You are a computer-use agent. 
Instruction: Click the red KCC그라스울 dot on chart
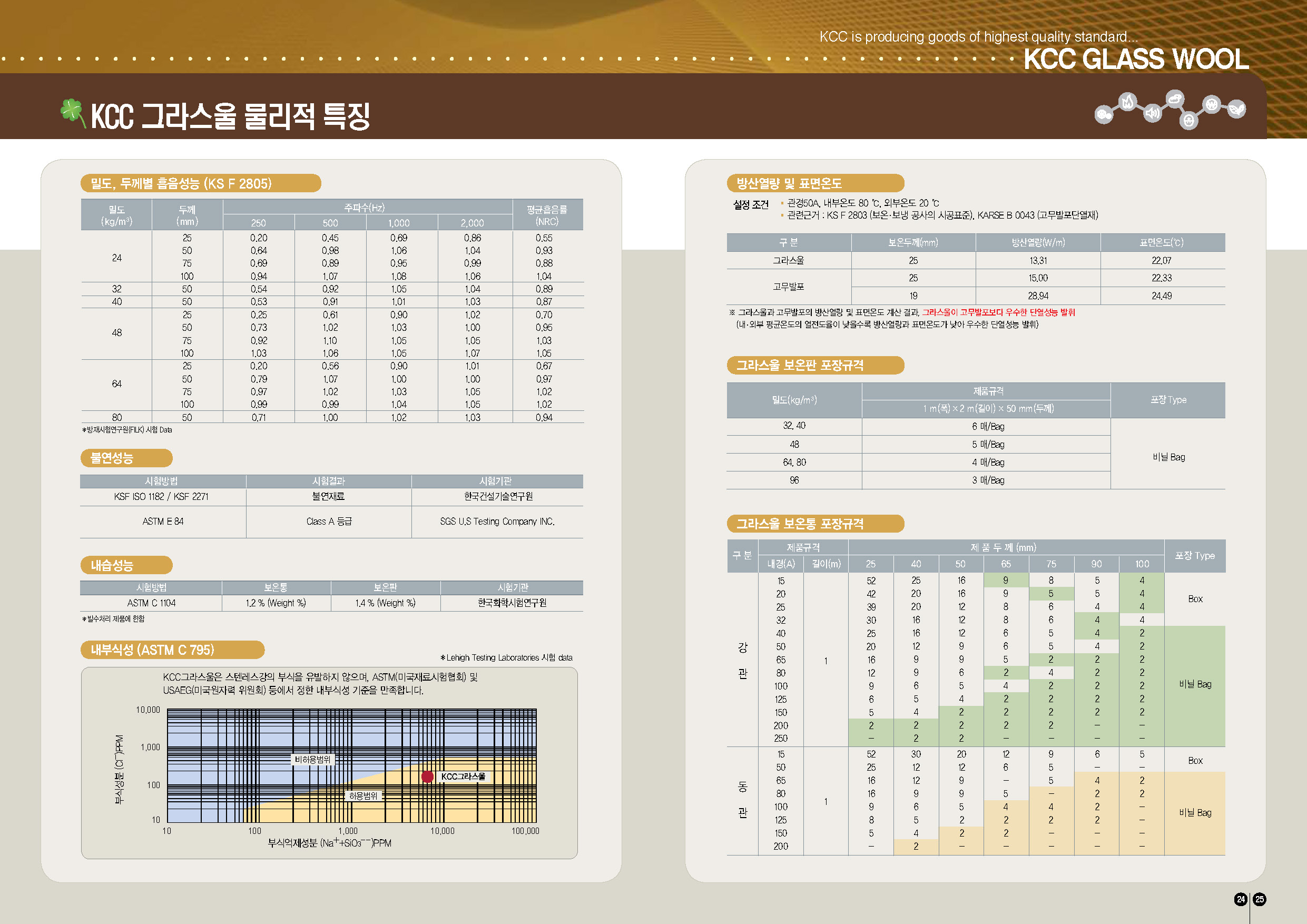point(428,776)
